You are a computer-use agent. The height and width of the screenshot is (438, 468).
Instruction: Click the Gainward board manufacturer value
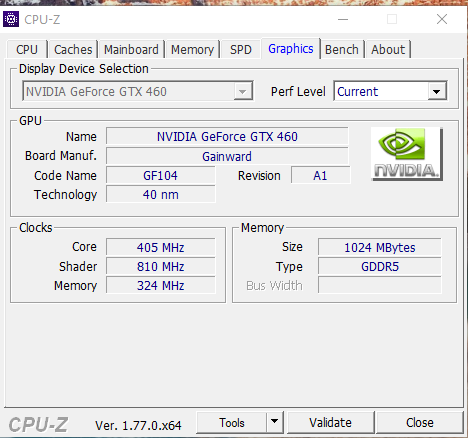(x=227, y=156)
